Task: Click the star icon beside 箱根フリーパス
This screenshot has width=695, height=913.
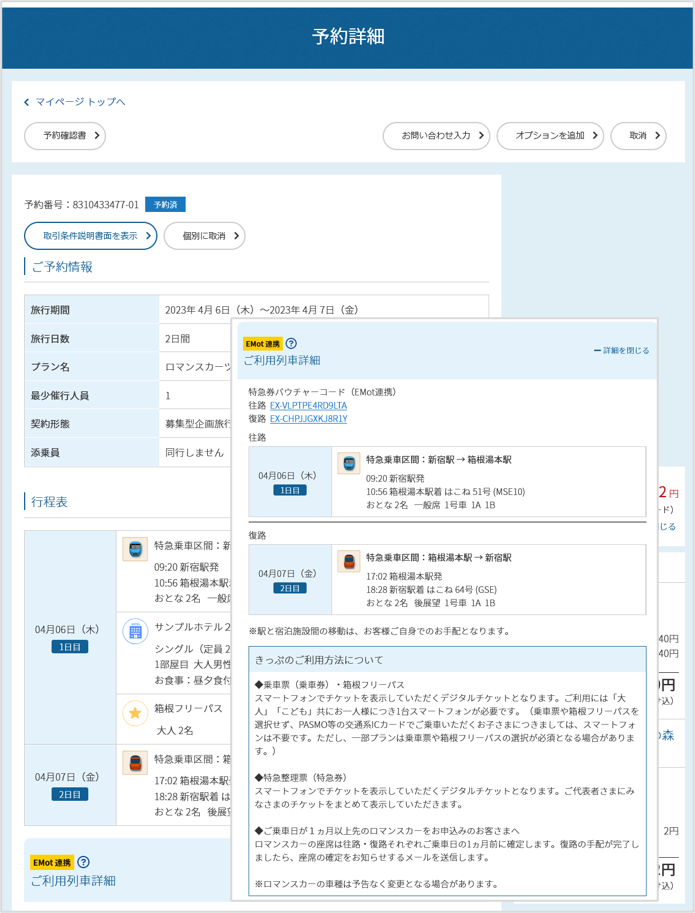Action: click(135, 713)
